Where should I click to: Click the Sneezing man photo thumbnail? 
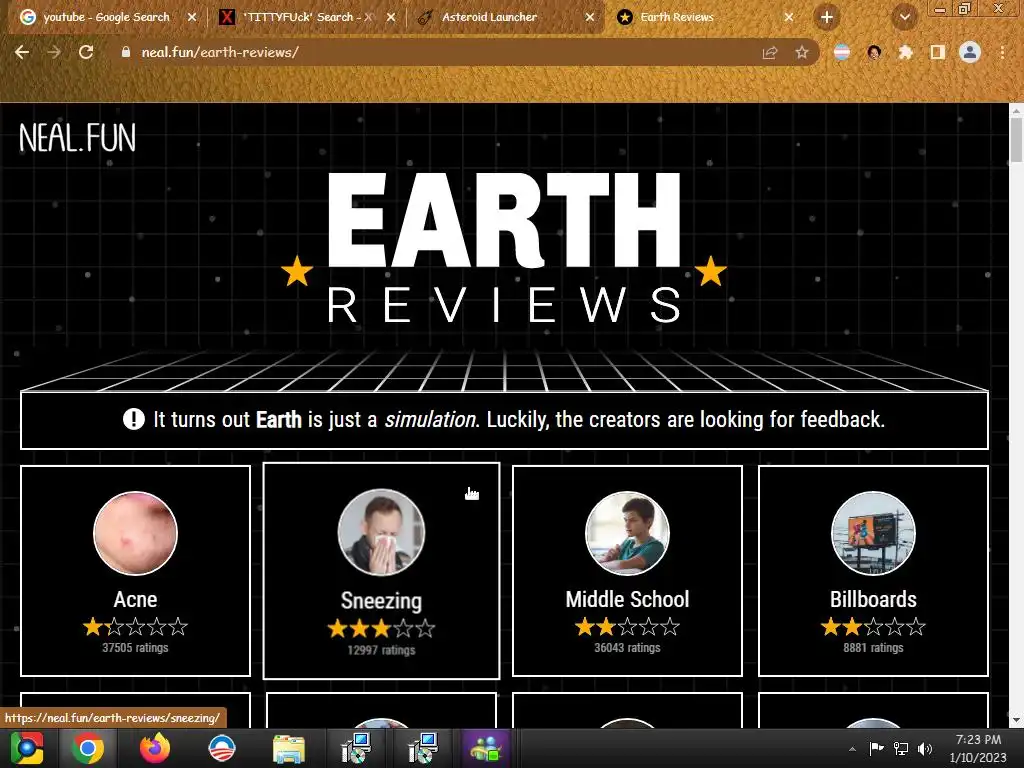coord(381,533)
